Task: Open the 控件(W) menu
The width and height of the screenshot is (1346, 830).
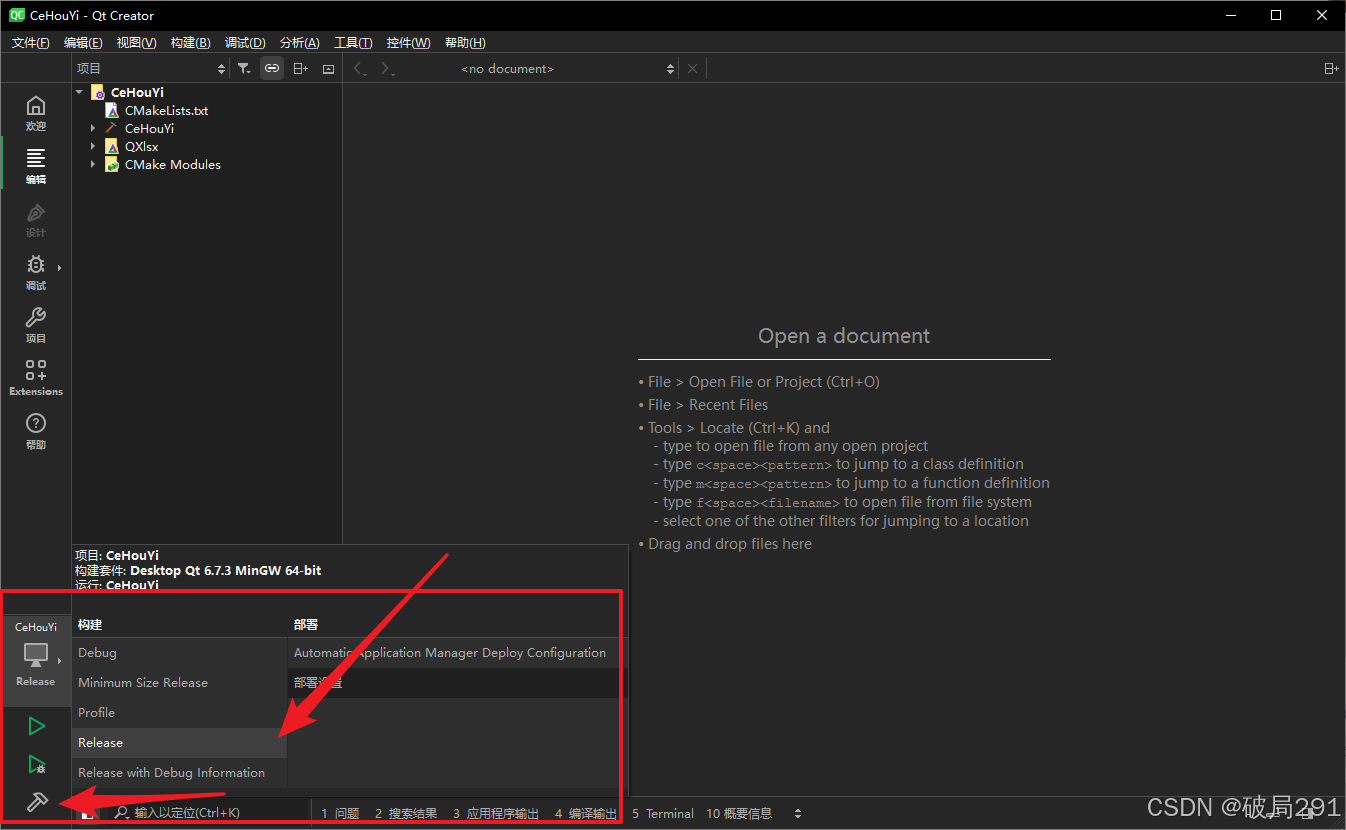Action: tap(408, 42)
